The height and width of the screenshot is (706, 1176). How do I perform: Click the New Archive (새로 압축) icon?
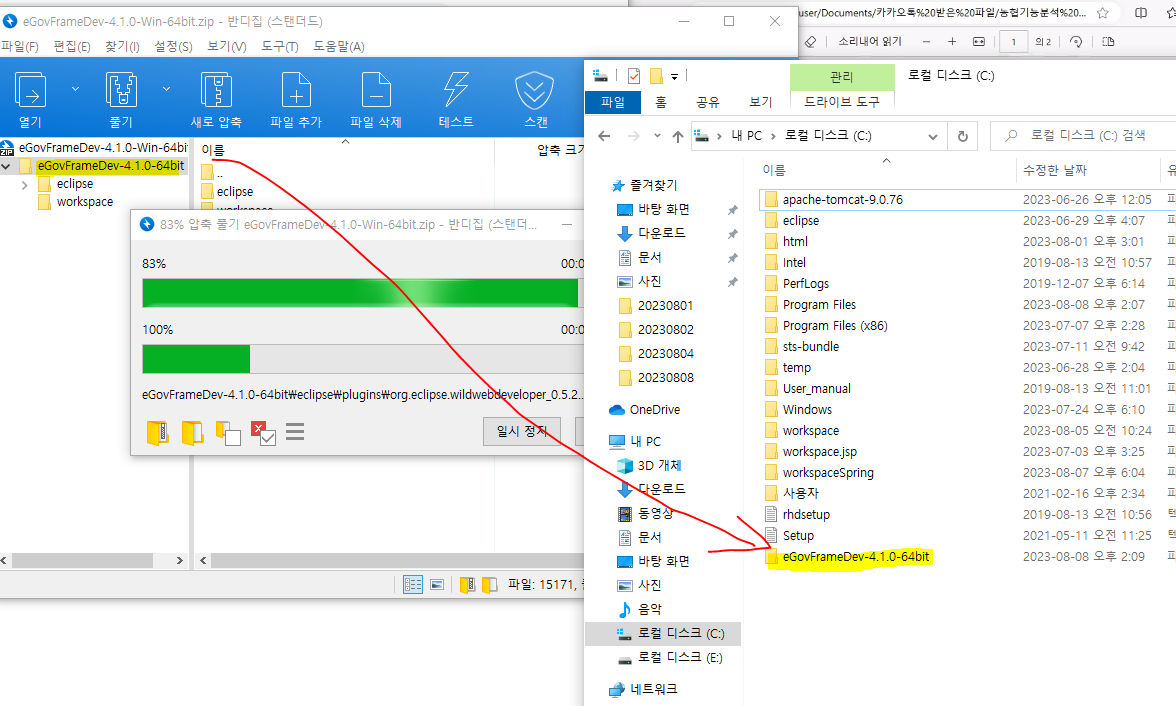tap(216, 90)
